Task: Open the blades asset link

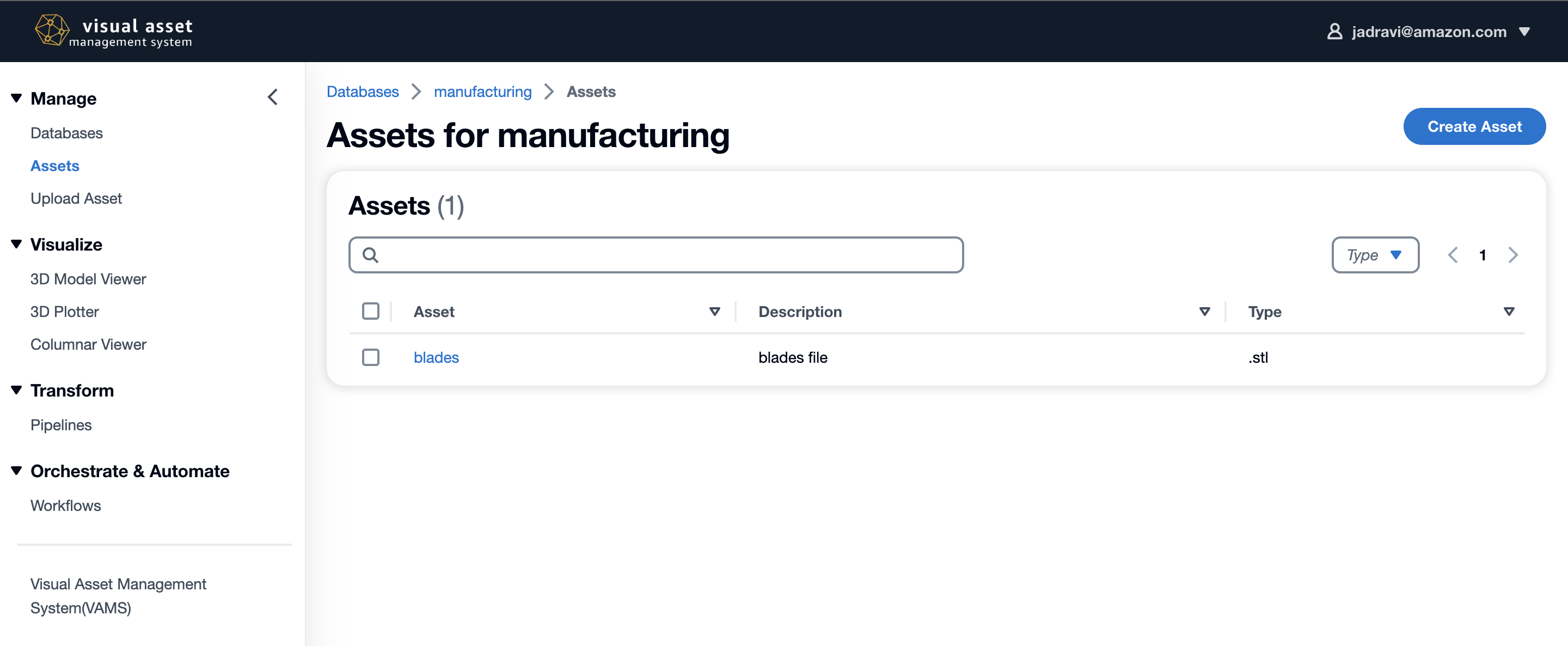Action: coord(436,357)
